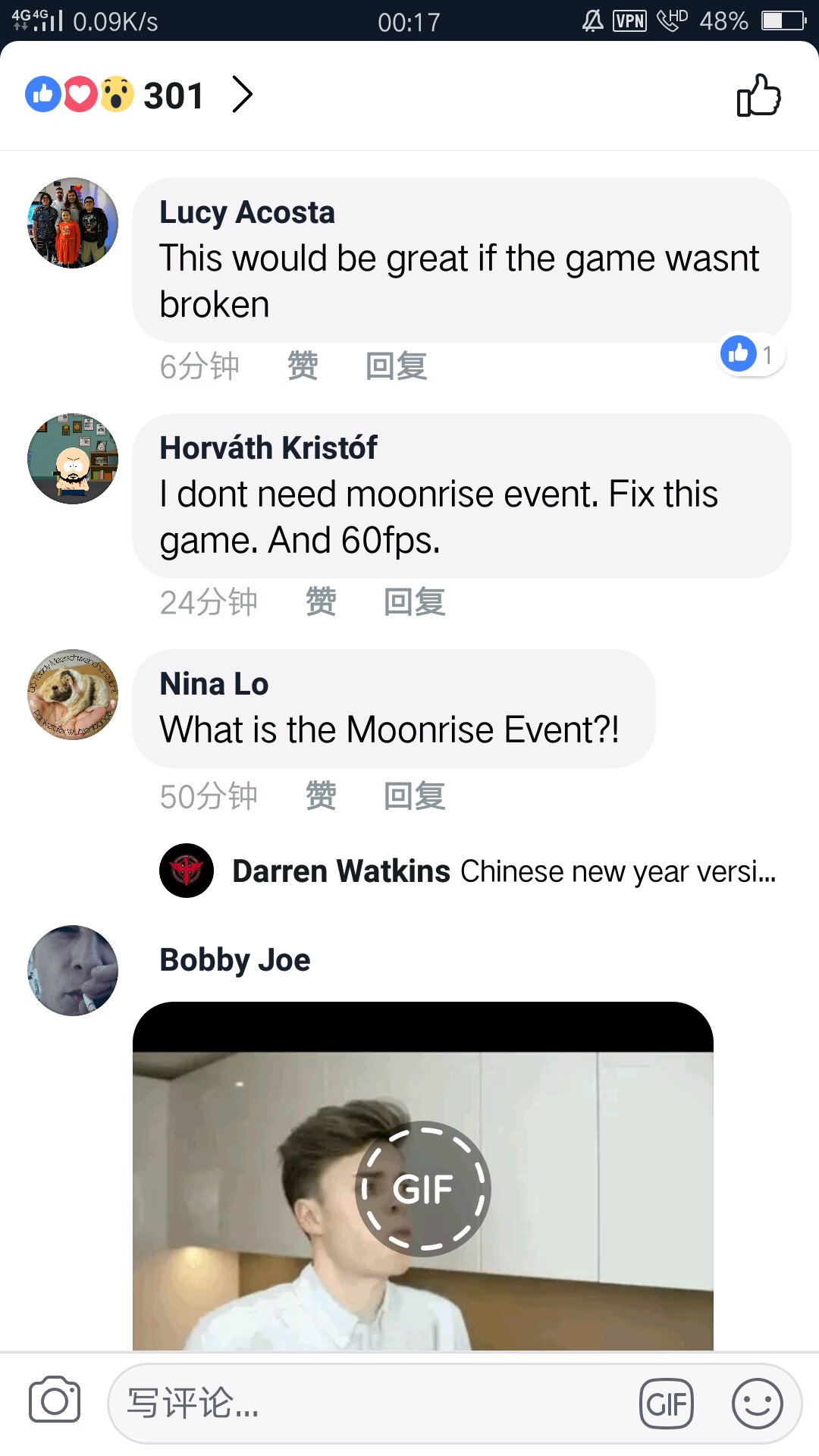The width and height of the screenshot is (819, 1456).
Task: Open the GIF picker in comment bar
Action: (667, 1404)
